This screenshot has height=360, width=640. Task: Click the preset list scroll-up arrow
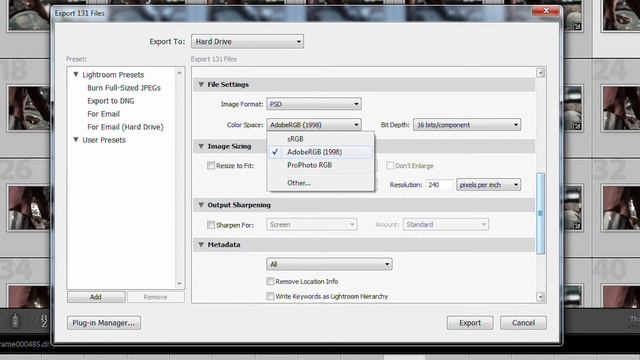(x=179, y=73)
